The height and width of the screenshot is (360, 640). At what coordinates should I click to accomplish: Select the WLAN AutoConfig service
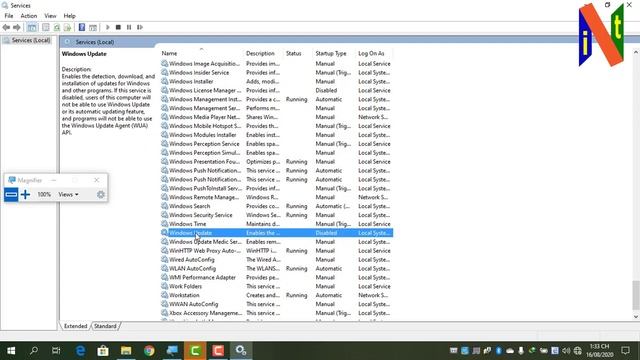pos(276,269)
